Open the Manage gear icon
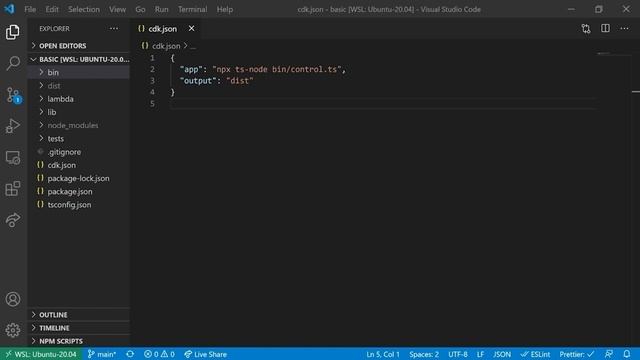Image resolution: width=640 pixels, height=360 pixels. (13, 330)
